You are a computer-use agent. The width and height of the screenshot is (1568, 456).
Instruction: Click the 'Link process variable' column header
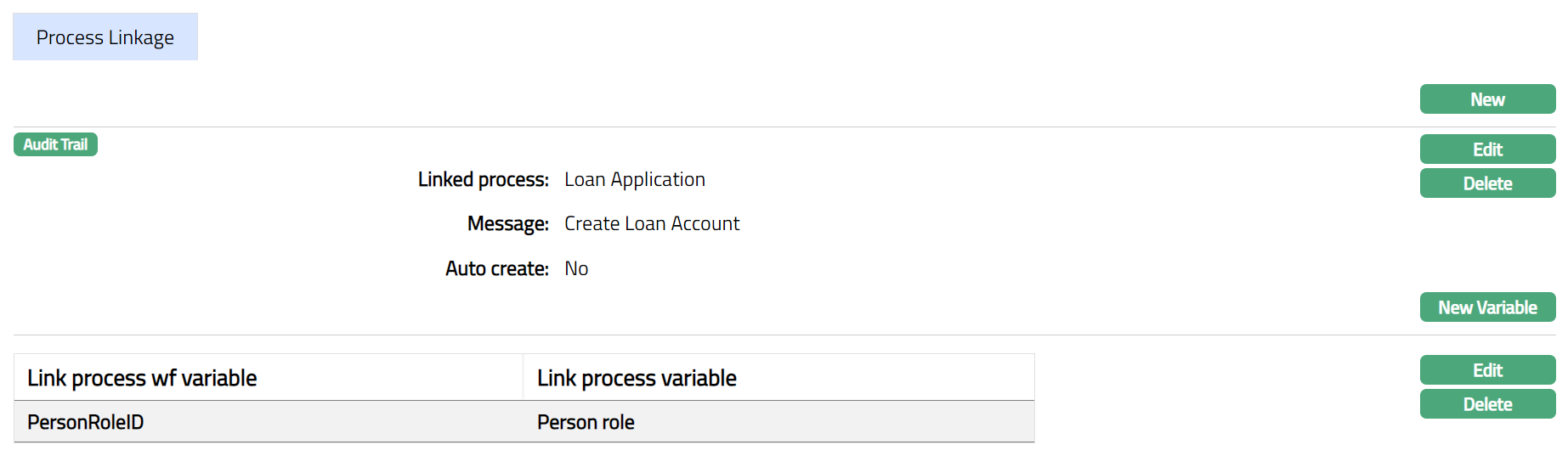coord(637,378)
